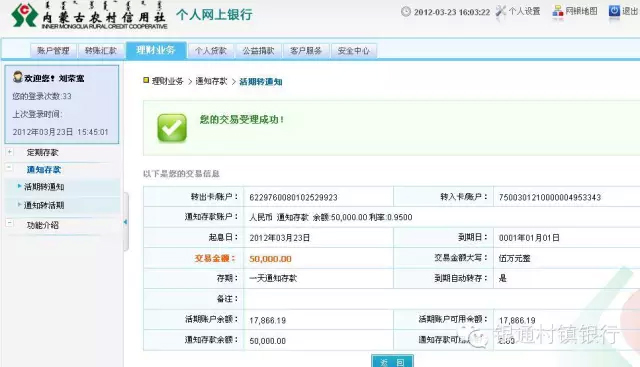Click the 以下是您的交易信息 heading

coord(181,174)
